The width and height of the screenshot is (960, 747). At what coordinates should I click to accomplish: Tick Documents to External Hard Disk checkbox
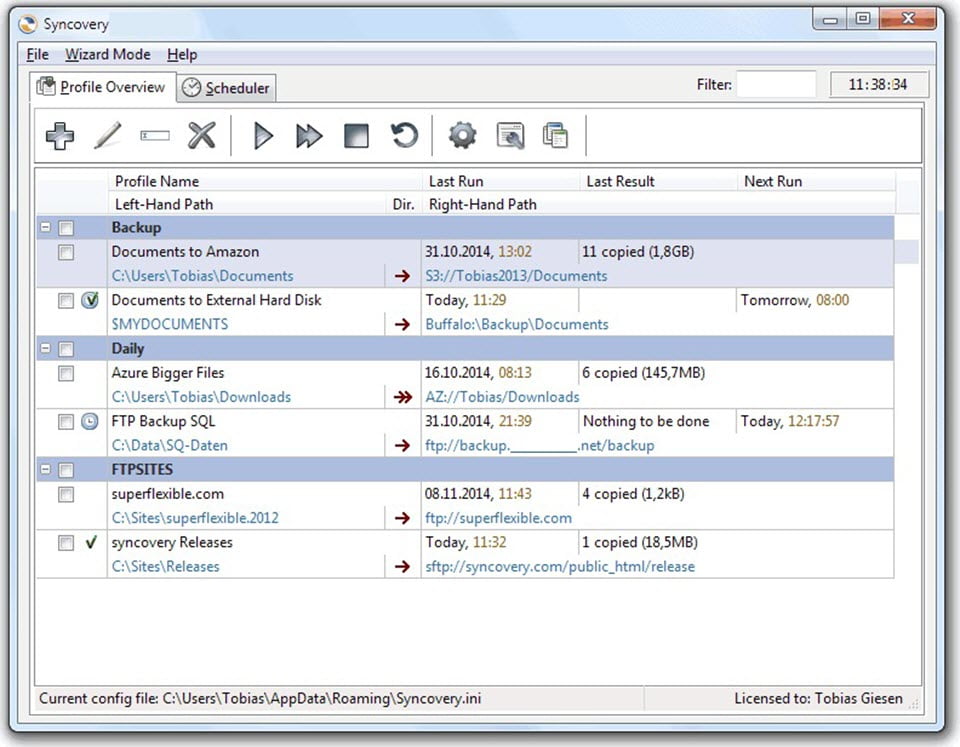point(66,301)
